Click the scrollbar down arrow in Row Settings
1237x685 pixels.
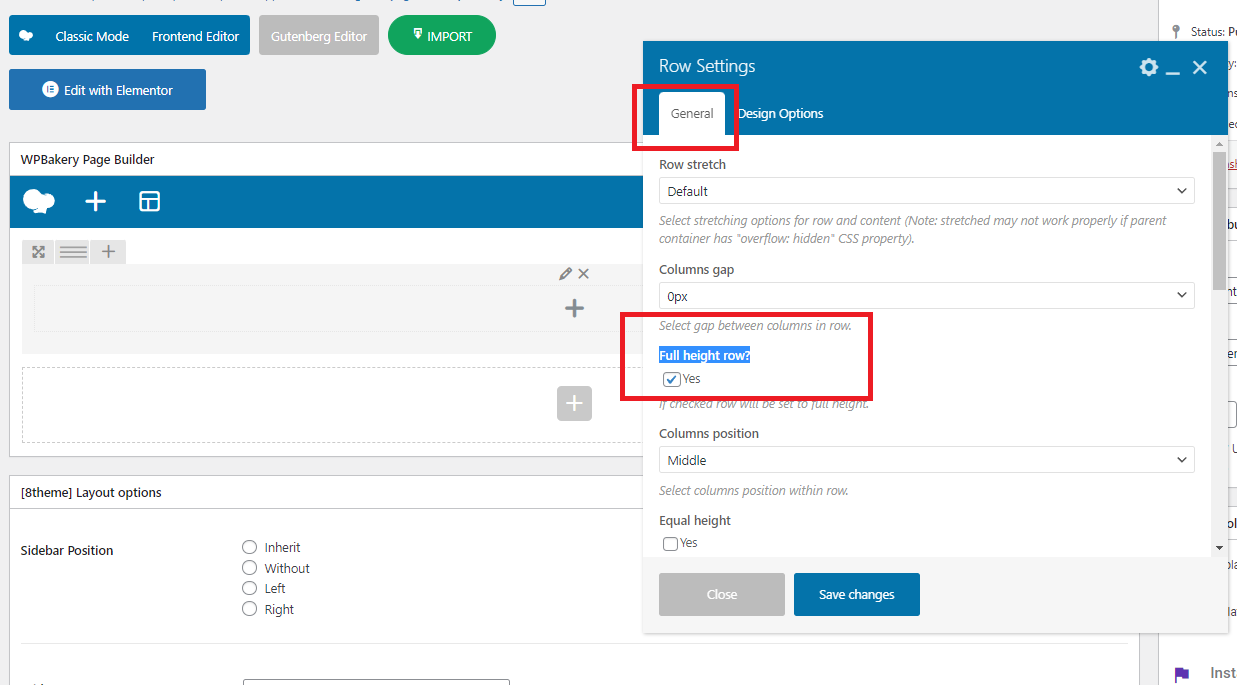point(1219,547)
